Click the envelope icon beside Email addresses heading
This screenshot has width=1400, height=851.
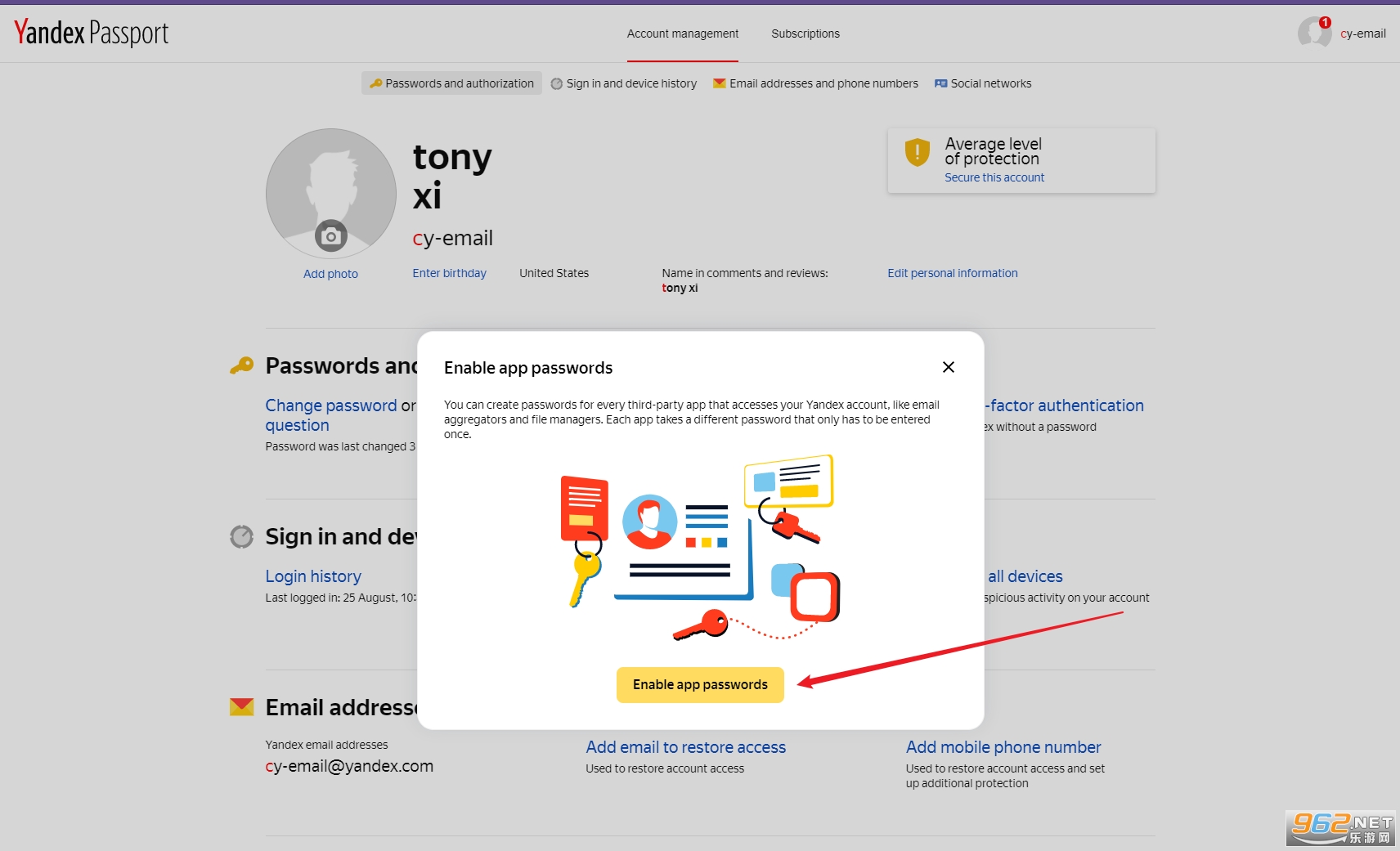[241, 707]
